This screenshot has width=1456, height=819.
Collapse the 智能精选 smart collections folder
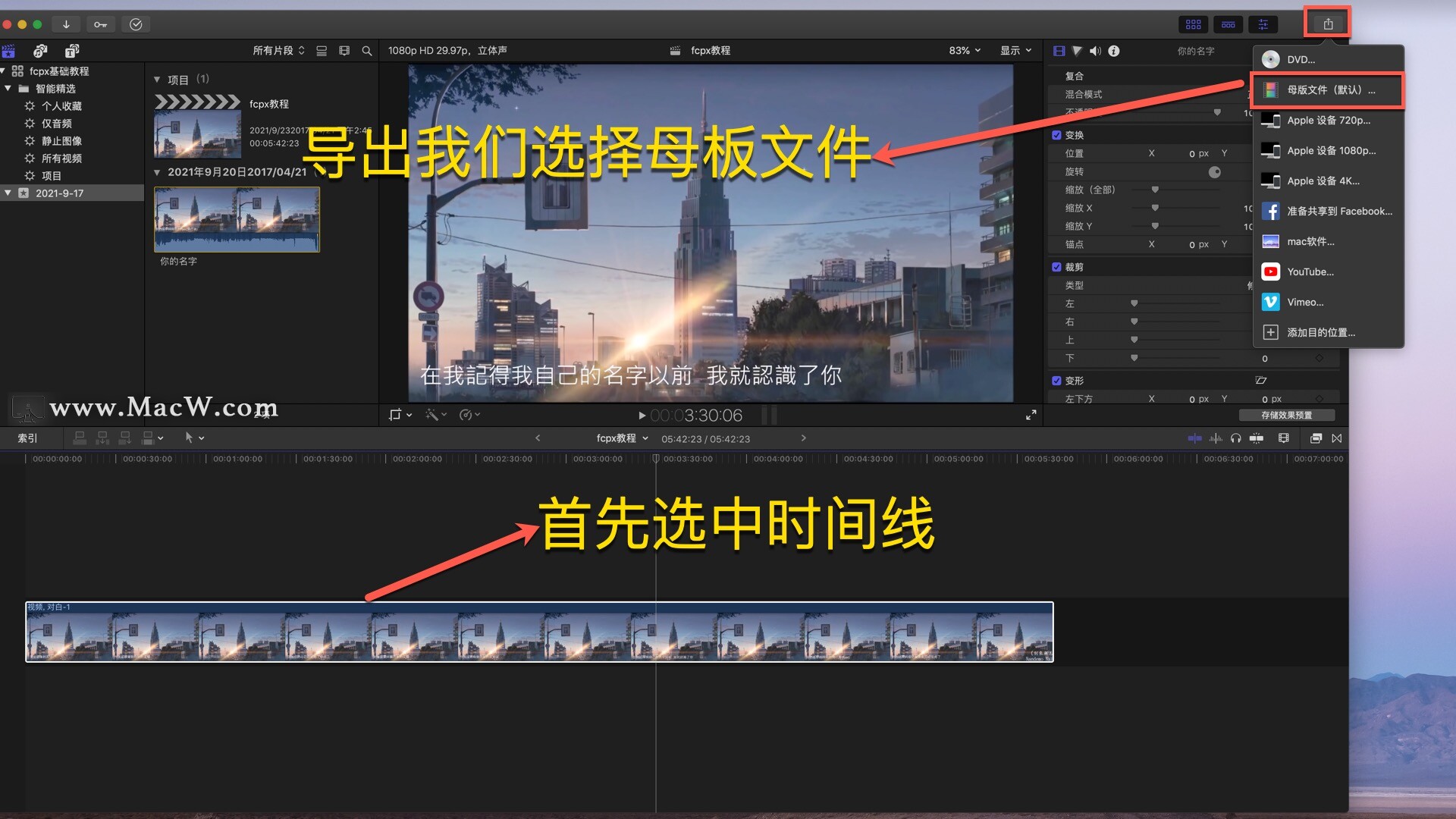pyautogui.click(x=8, y=89)
